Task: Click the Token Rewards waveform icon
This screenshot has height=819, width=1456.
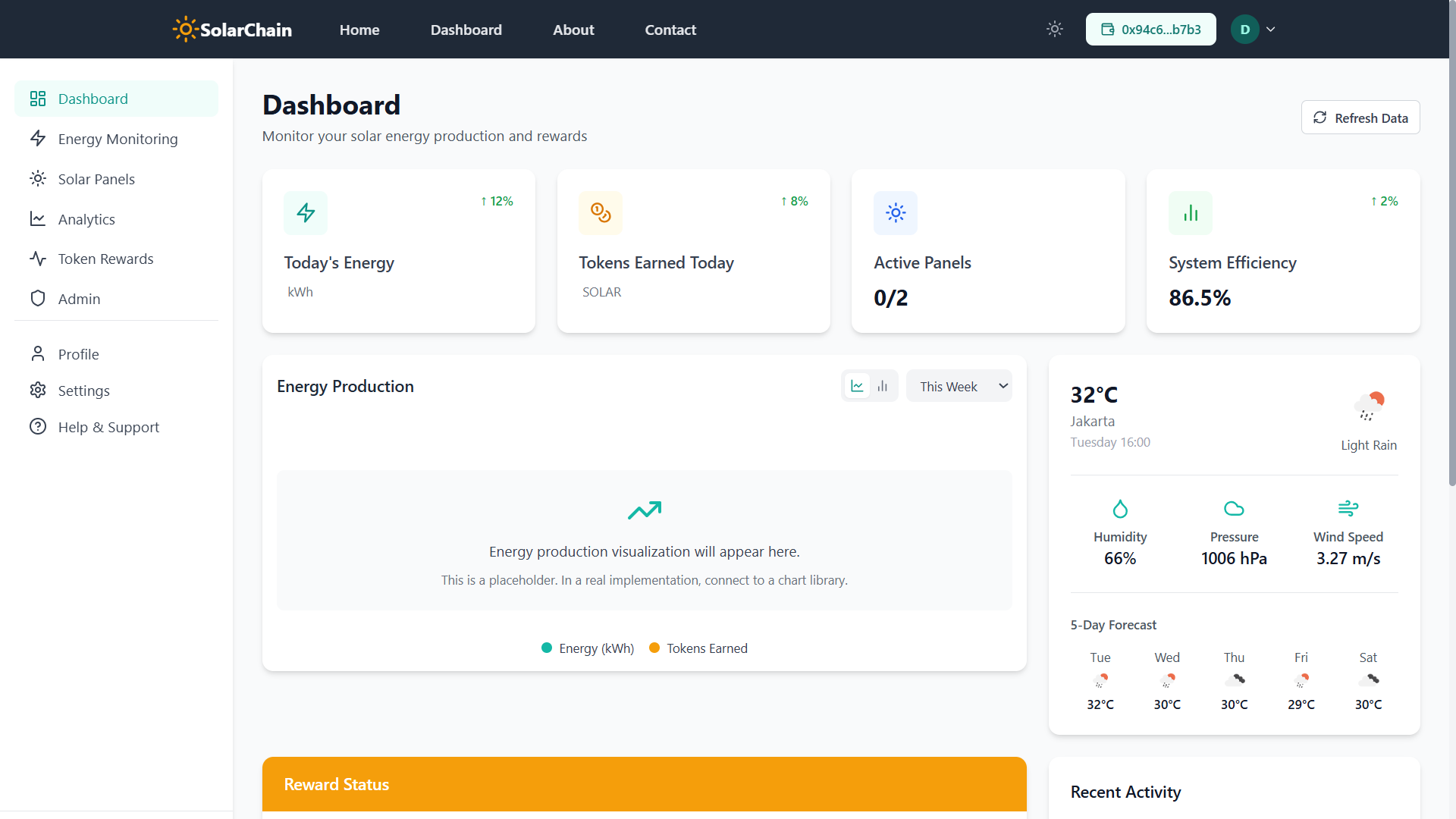Action: click(x=38, y=259)
